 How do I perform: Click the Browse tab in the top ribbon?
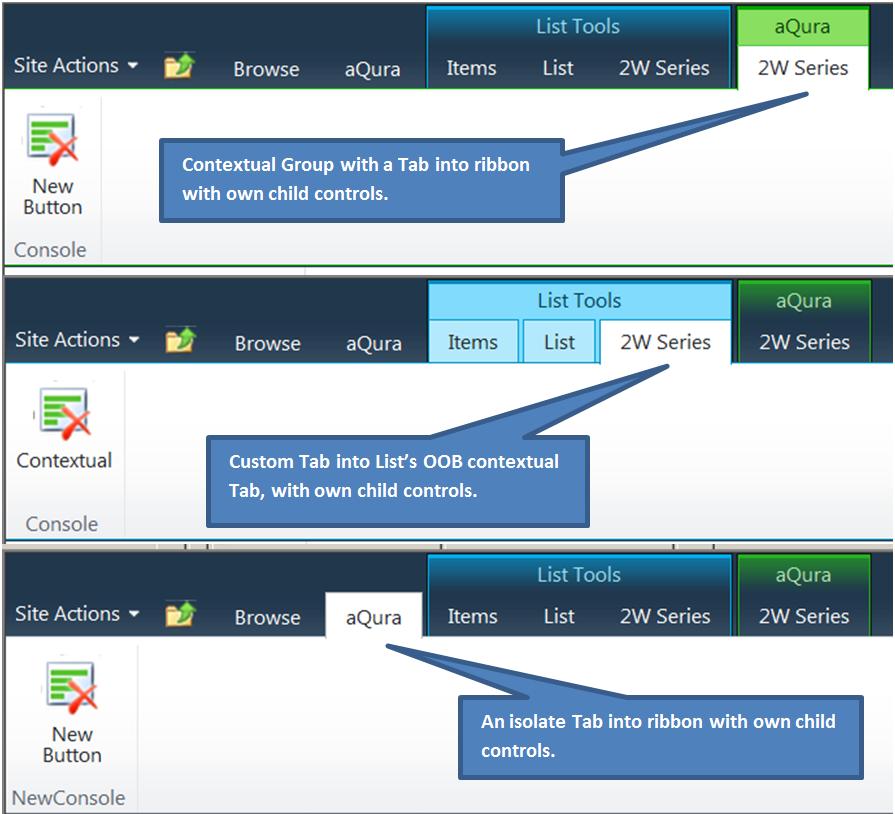pyautogui.click(x=265, y=70)
